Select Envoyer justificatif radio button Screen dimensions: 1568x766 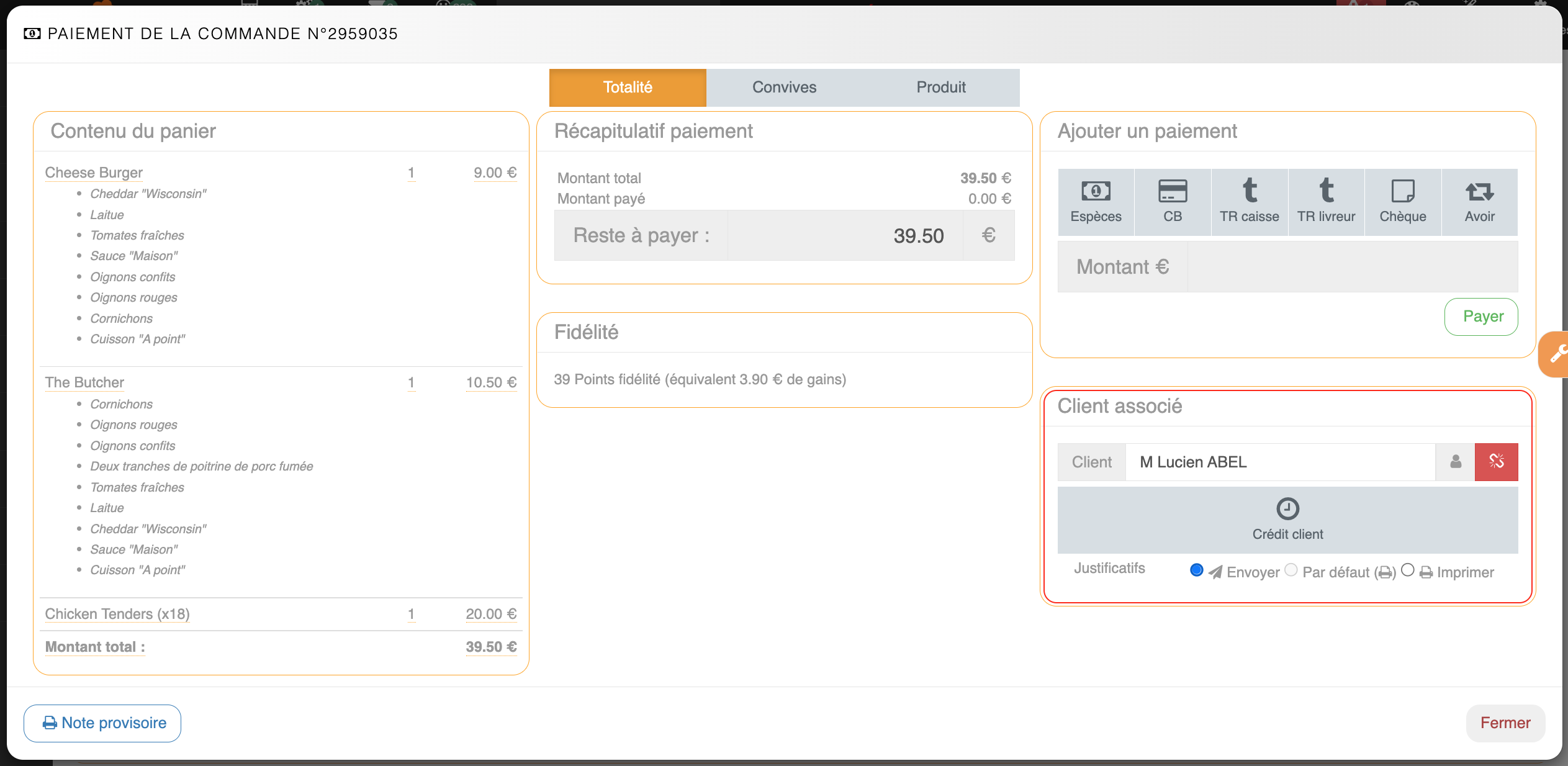click(1196, 570)
